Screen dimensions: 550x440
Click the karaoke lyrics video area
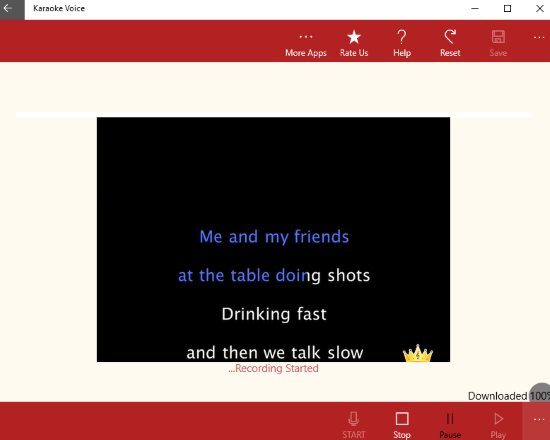tap(273, 239)
